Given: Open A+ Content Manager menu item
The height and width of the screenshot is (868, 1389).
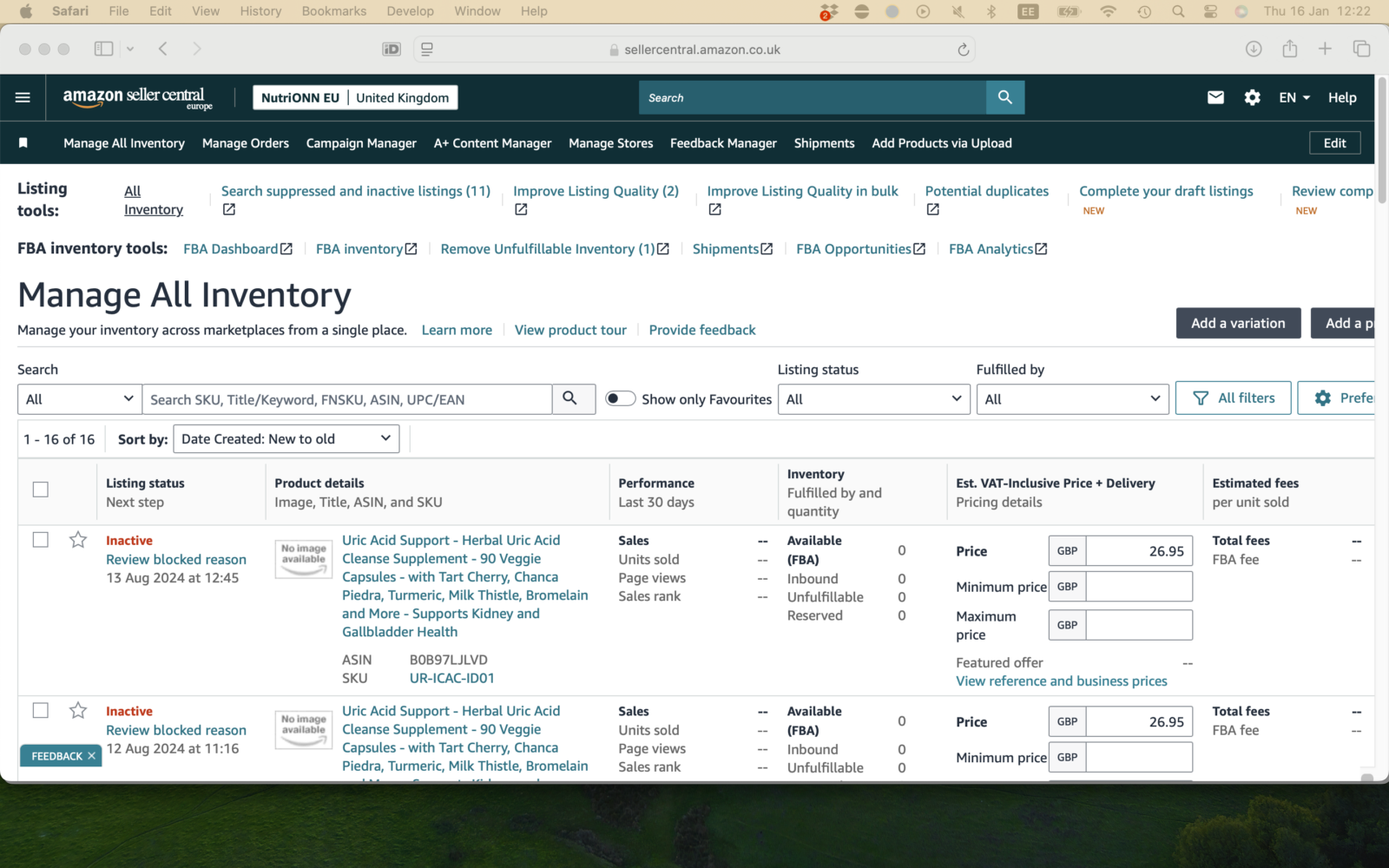Looking at the screenshot, I should [x=492, y=143].
